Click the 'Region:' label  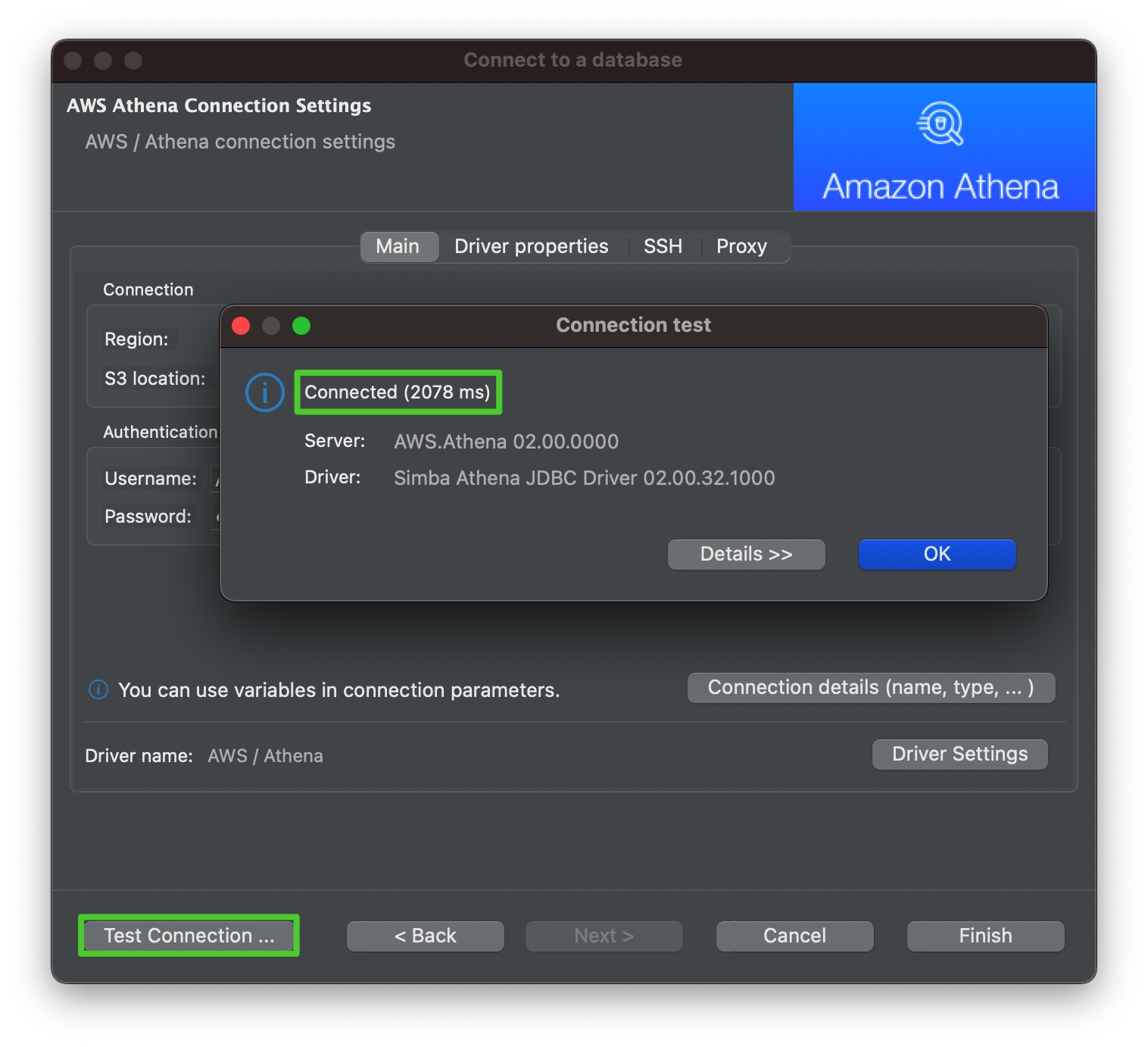[x=136, y=339]
